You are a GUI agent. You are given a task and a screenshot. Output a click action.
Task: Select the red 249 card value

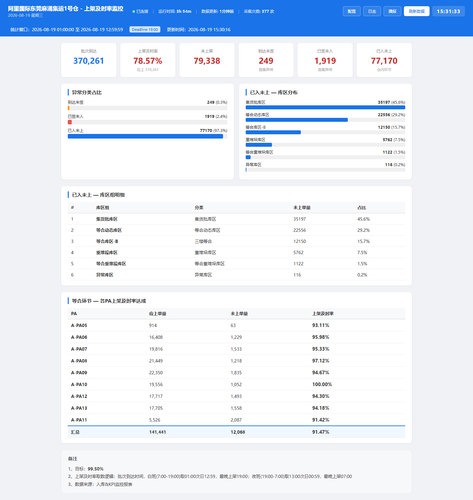point(266,61)
